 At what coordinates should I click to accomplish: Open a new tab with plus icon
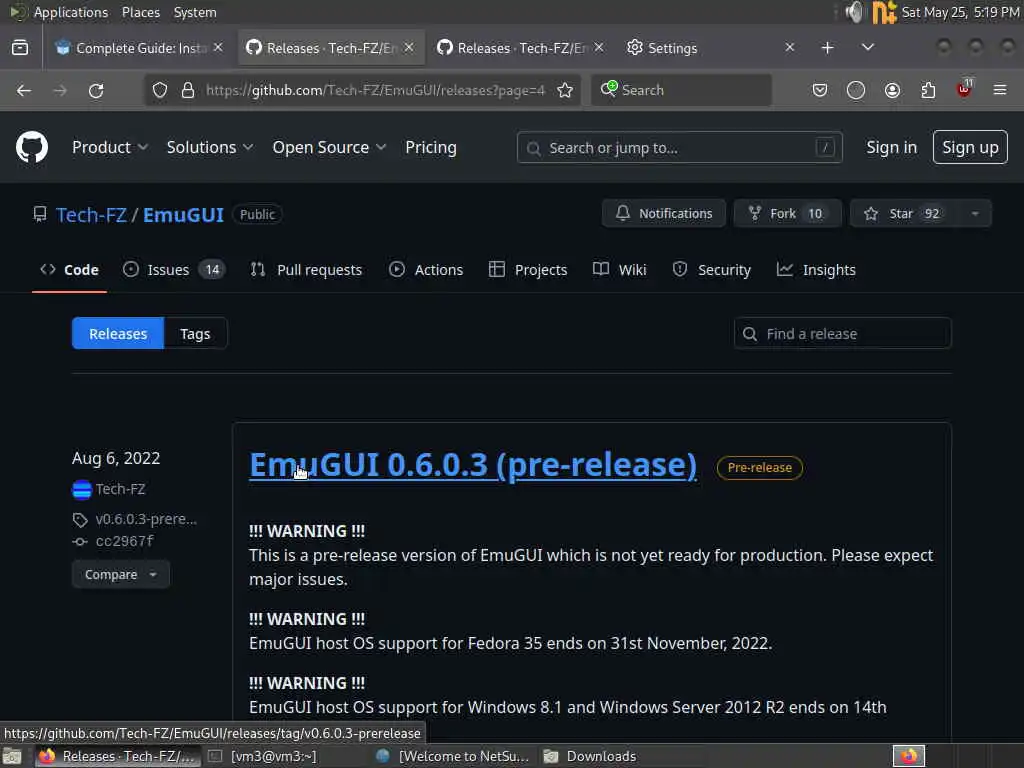(x=827, y=48)
